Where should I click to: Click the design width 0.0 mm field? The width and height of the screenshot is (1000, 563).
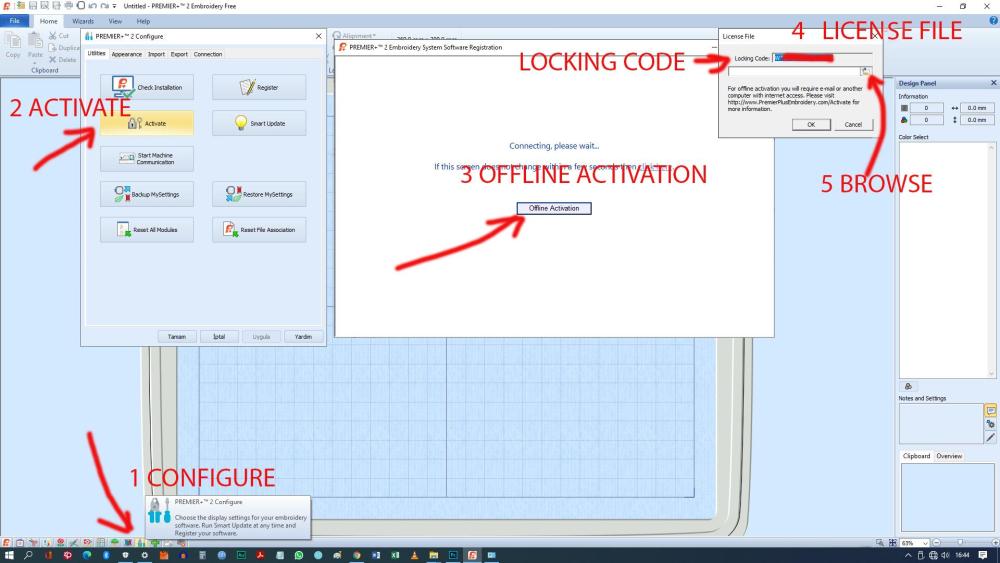pos(976,108)
